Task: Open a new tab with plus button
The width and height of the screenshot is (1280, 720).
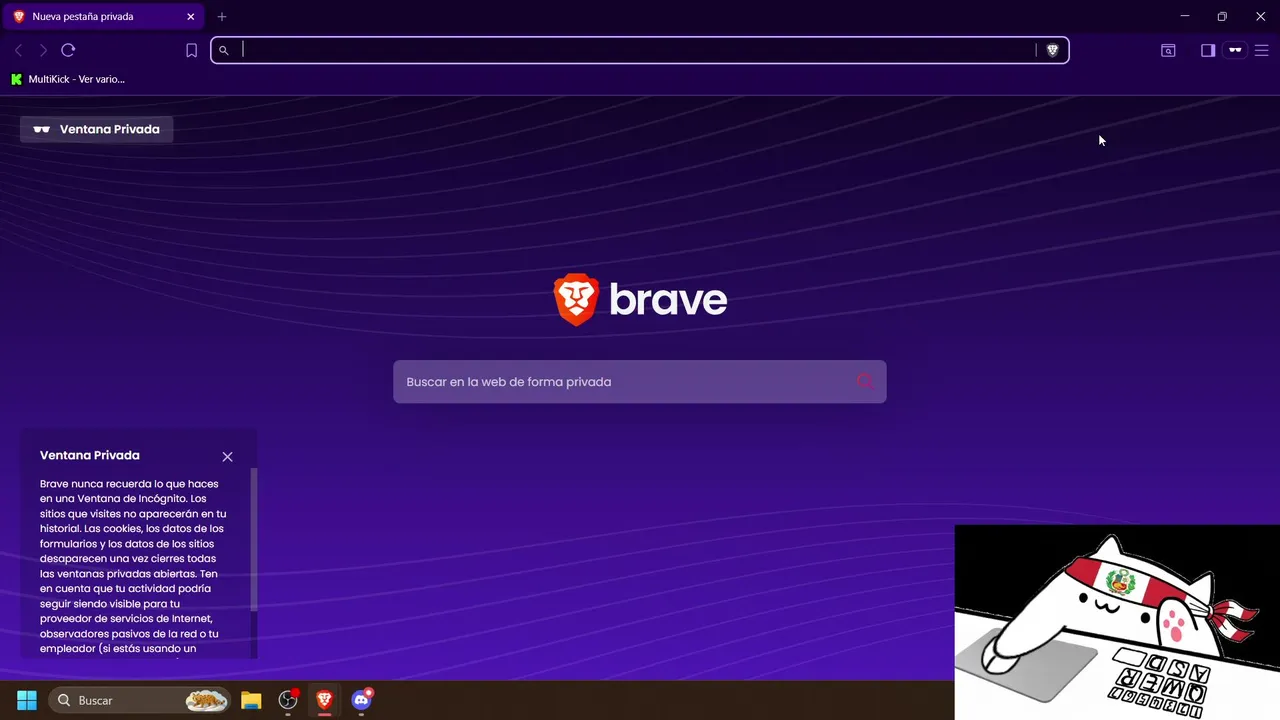Action: (222, 17)
